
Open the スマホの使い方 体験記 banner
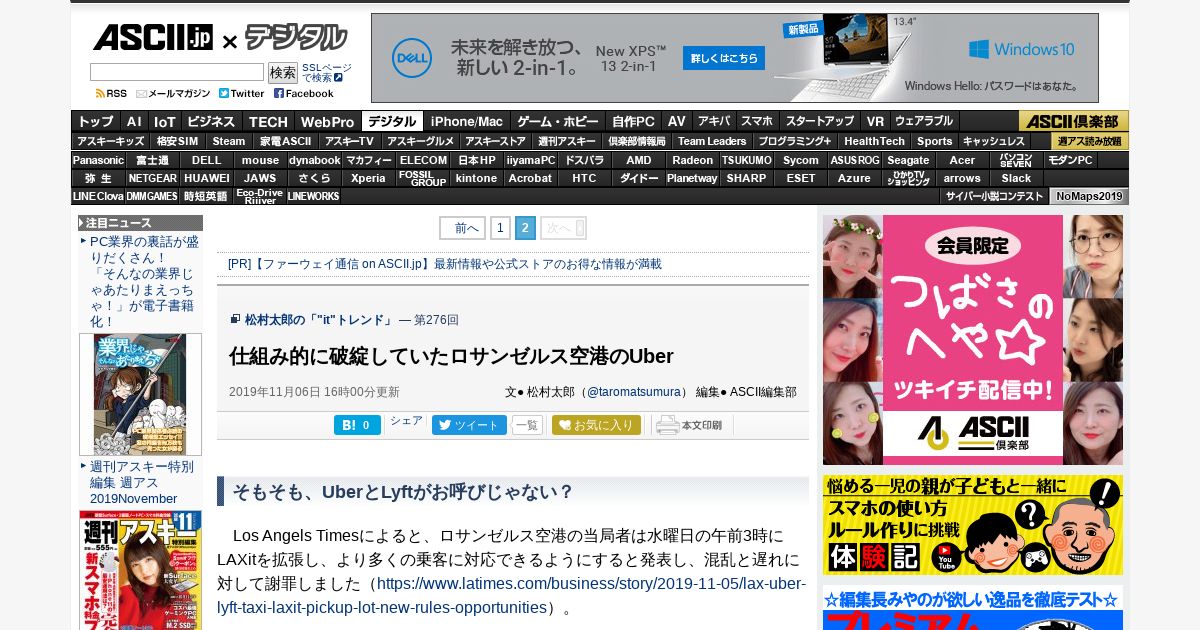973,525
